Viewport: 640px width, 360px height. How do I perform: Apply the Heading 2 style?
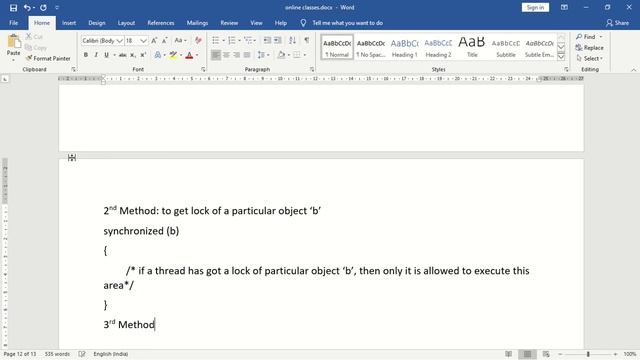coord(438,47)
